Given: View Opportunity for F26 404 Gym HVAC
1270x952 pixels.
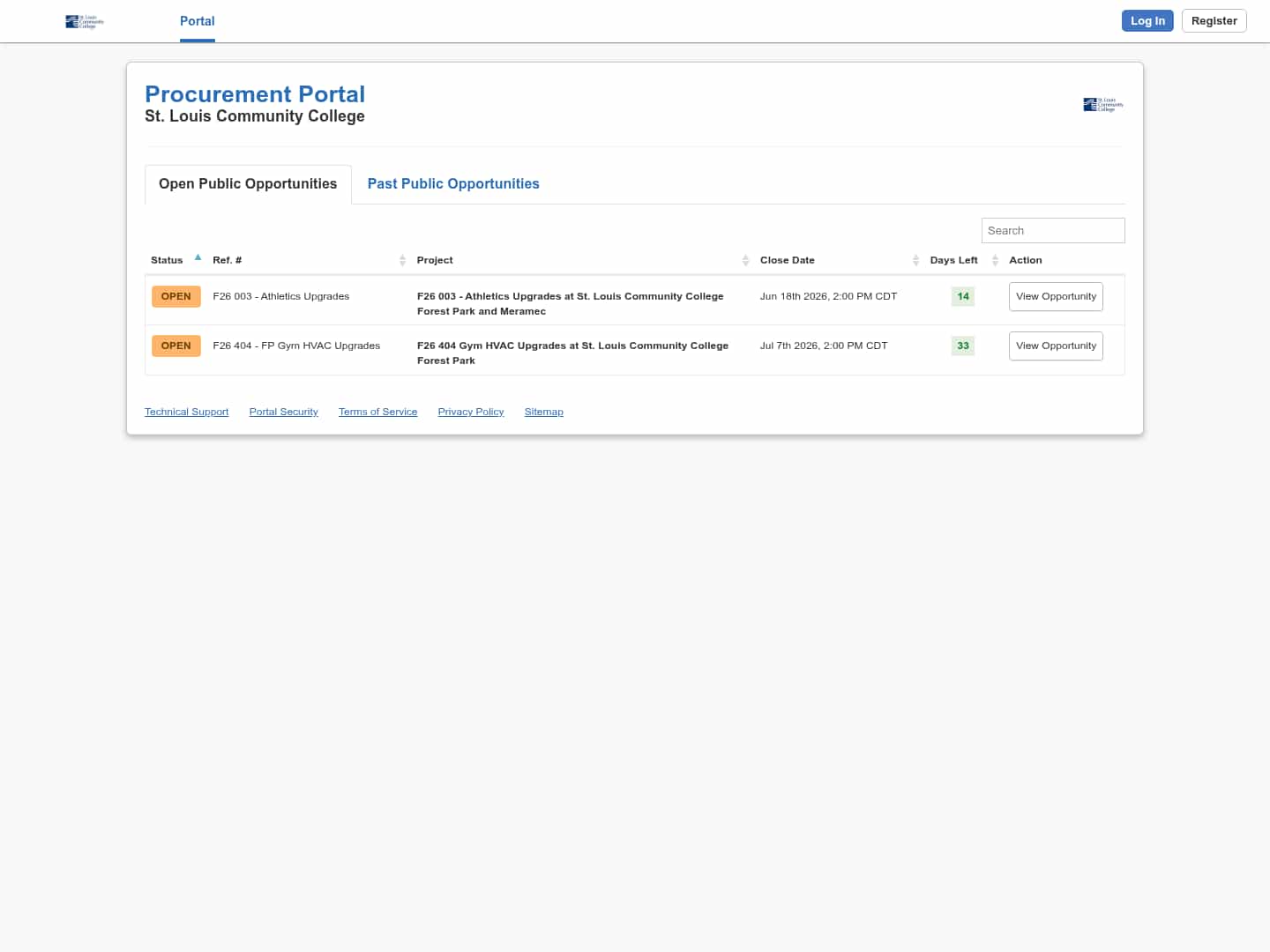Looking at the screenshot, I should pos(1056,346).
